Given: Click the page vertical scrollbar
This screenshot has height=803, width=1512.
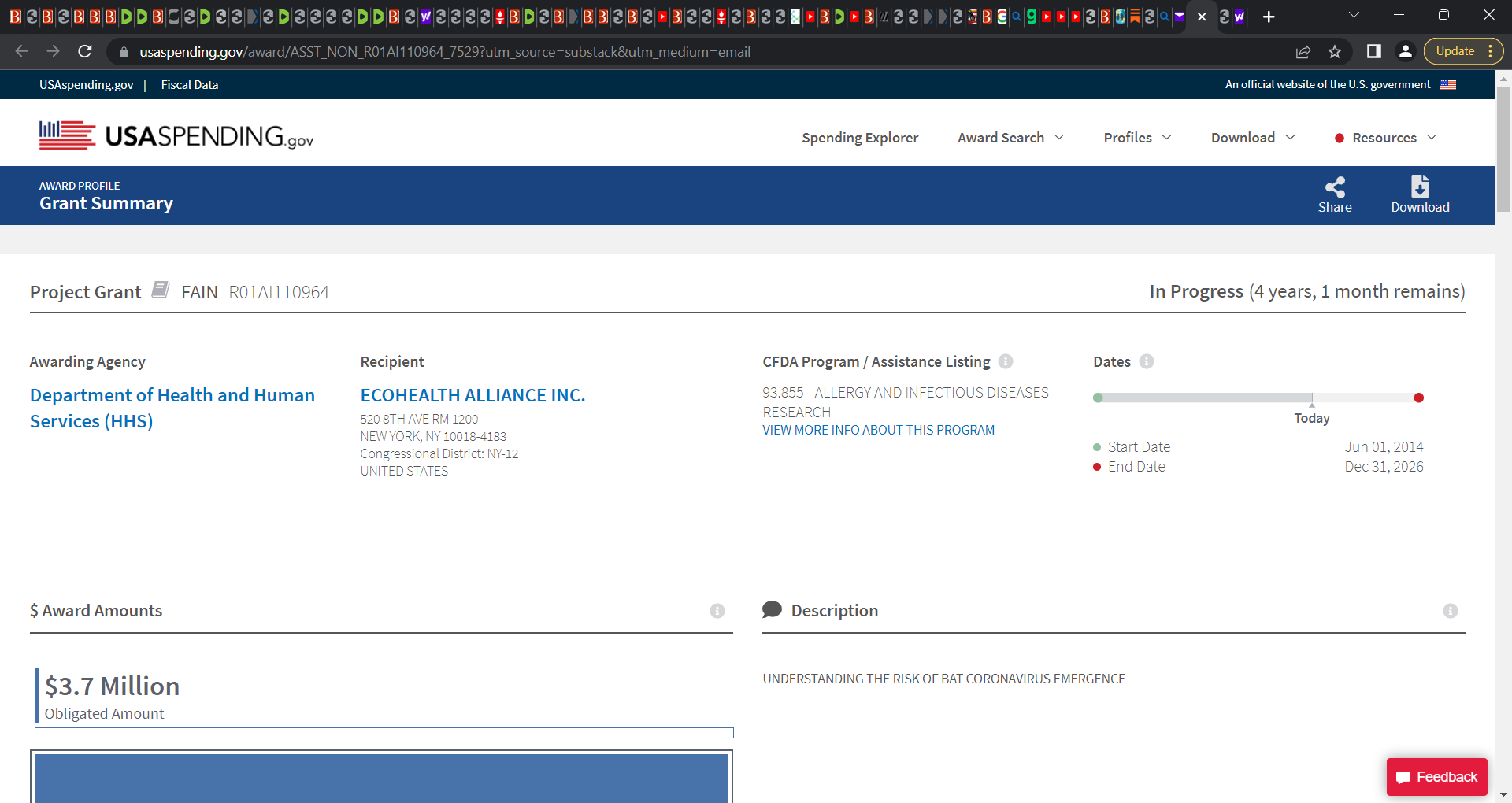Looking at the screenshot, I should (1503, 150).
